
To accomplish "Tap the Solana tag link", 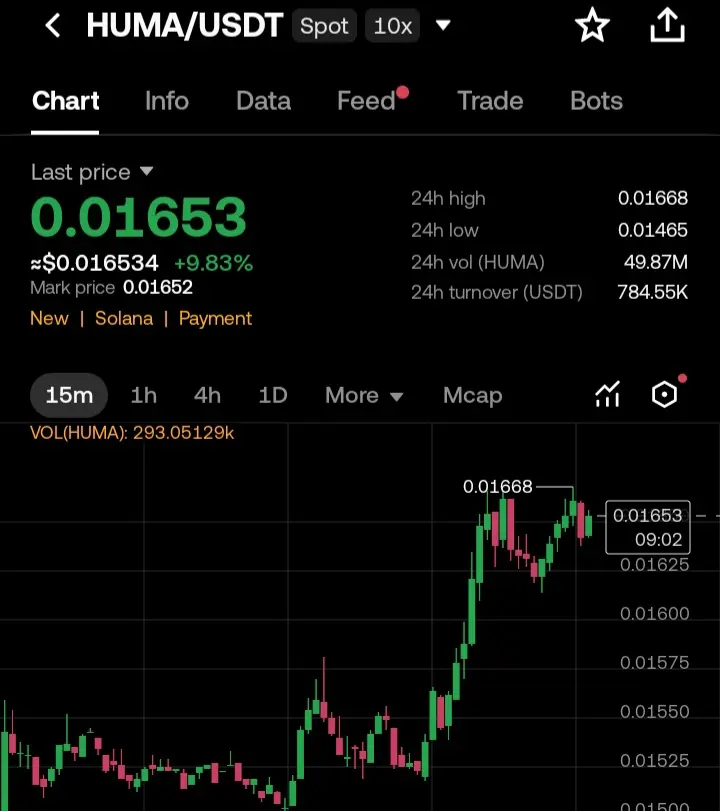I will tap(124, 318).
